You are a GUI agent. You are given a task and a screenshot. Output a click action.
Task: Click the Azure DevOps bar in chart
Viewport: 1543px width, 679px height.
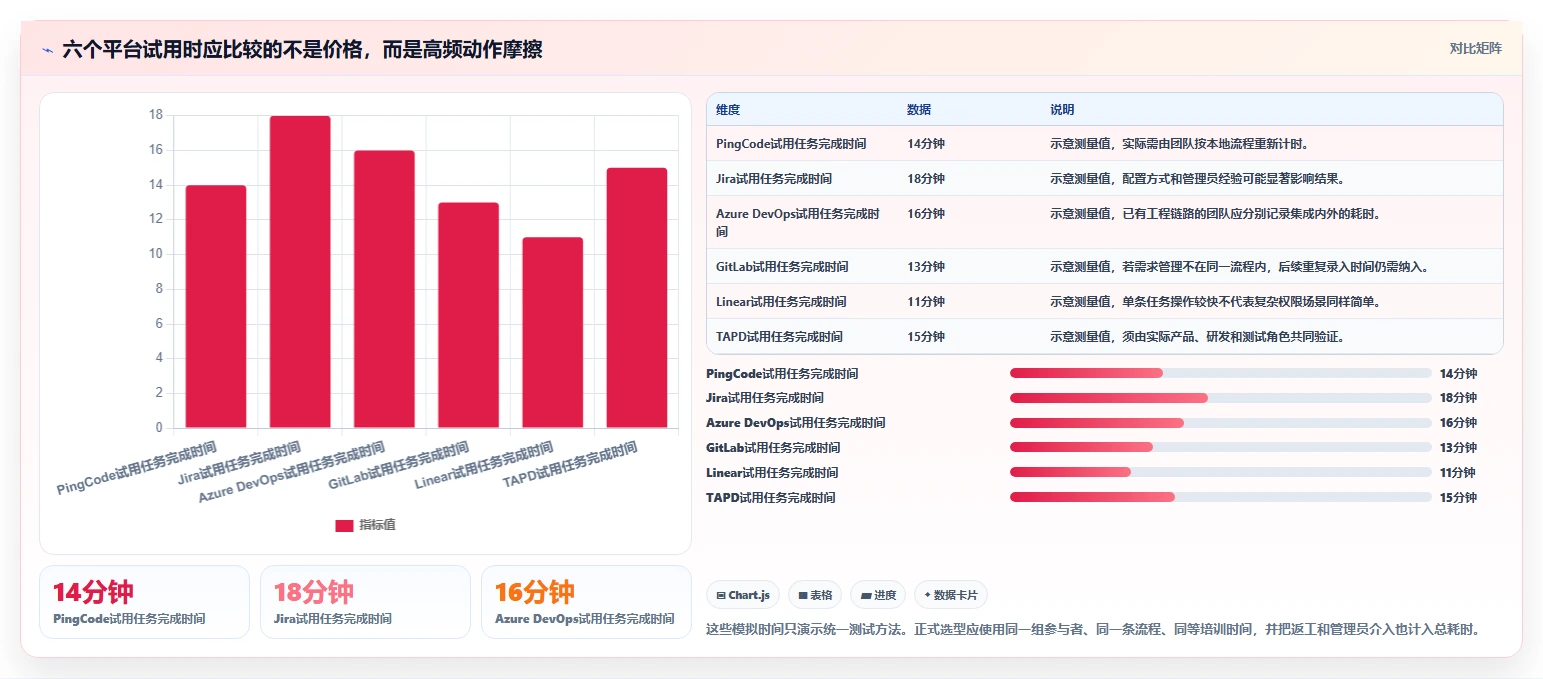click(384, 289)
